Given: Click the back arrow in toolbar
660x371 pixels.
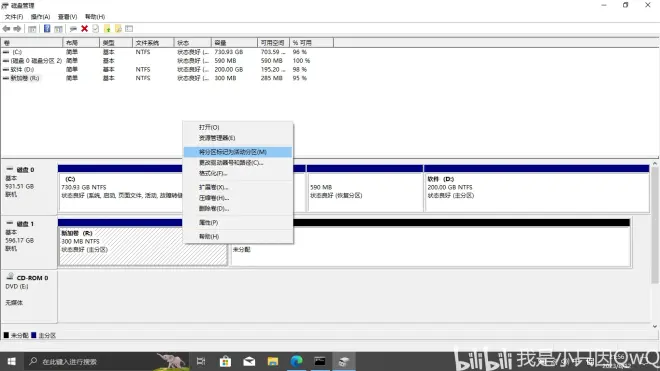Looking at the screenshot, I should coord(6,29).
